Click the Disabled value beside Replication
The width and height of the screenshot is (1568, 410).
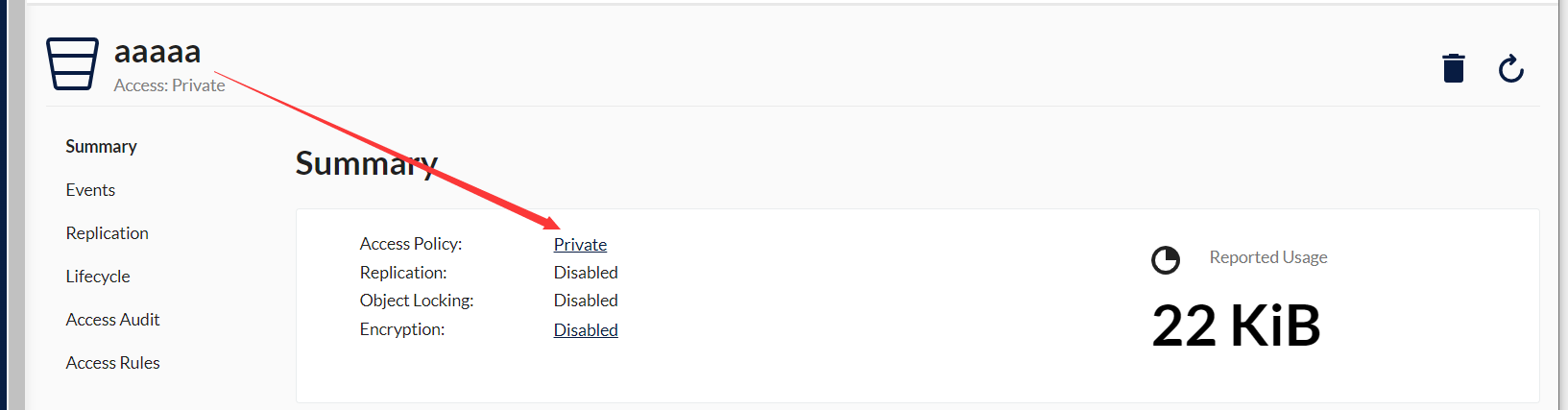pos(586,272)
